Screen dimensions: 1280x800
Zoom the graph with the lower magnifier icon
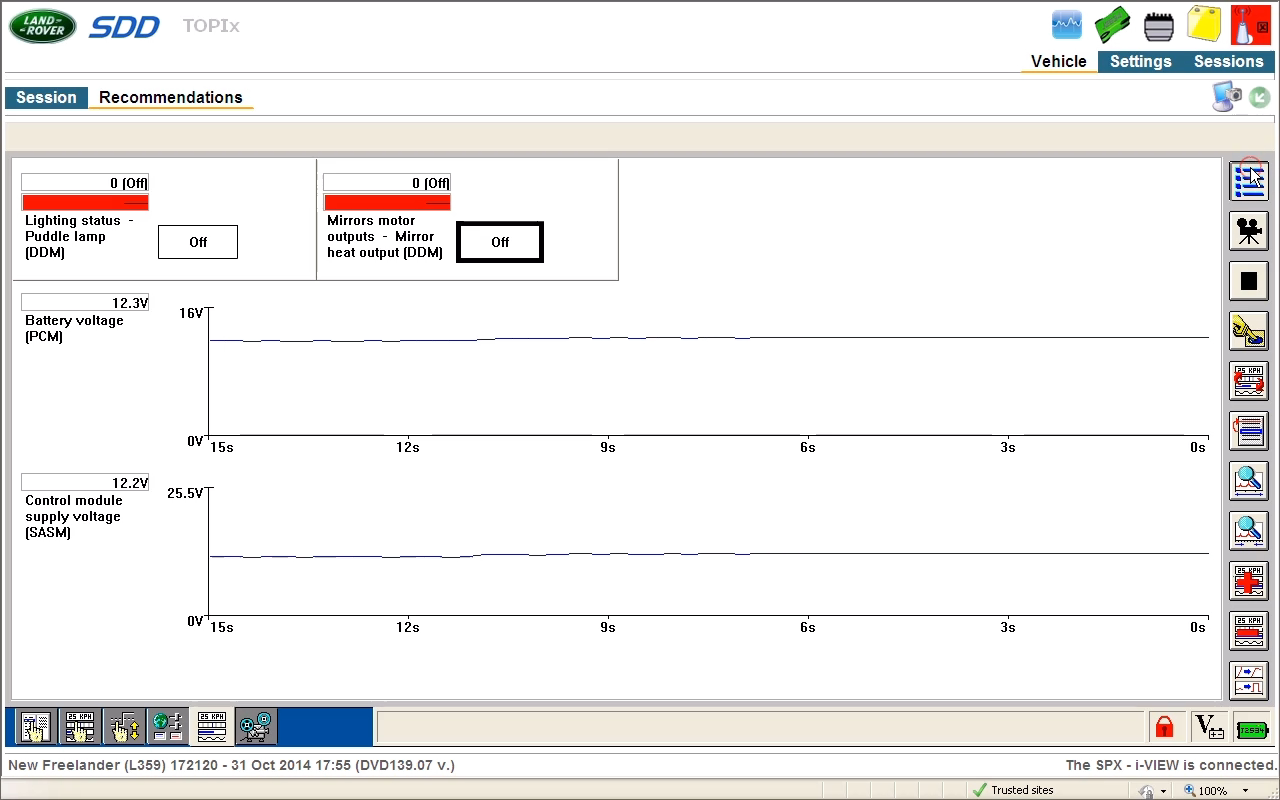tap(1248, 531)
